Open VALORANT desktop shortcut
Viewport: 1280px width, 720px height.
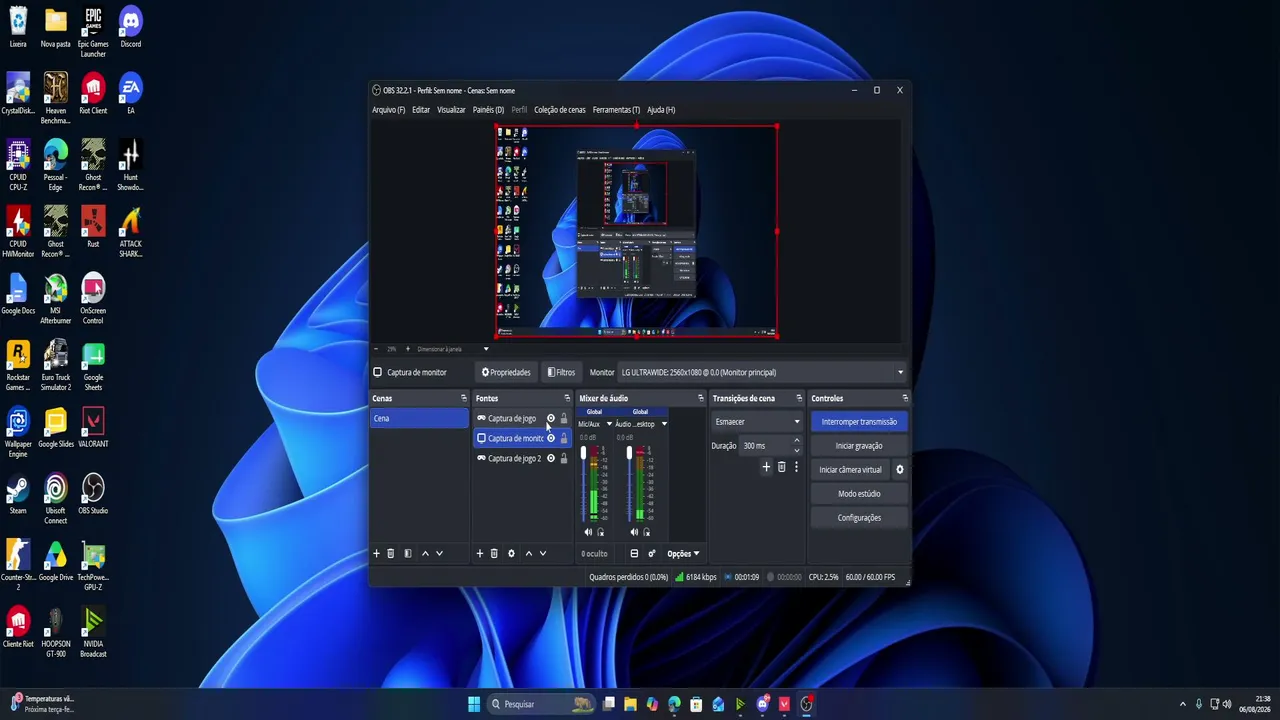click(93, 427)
